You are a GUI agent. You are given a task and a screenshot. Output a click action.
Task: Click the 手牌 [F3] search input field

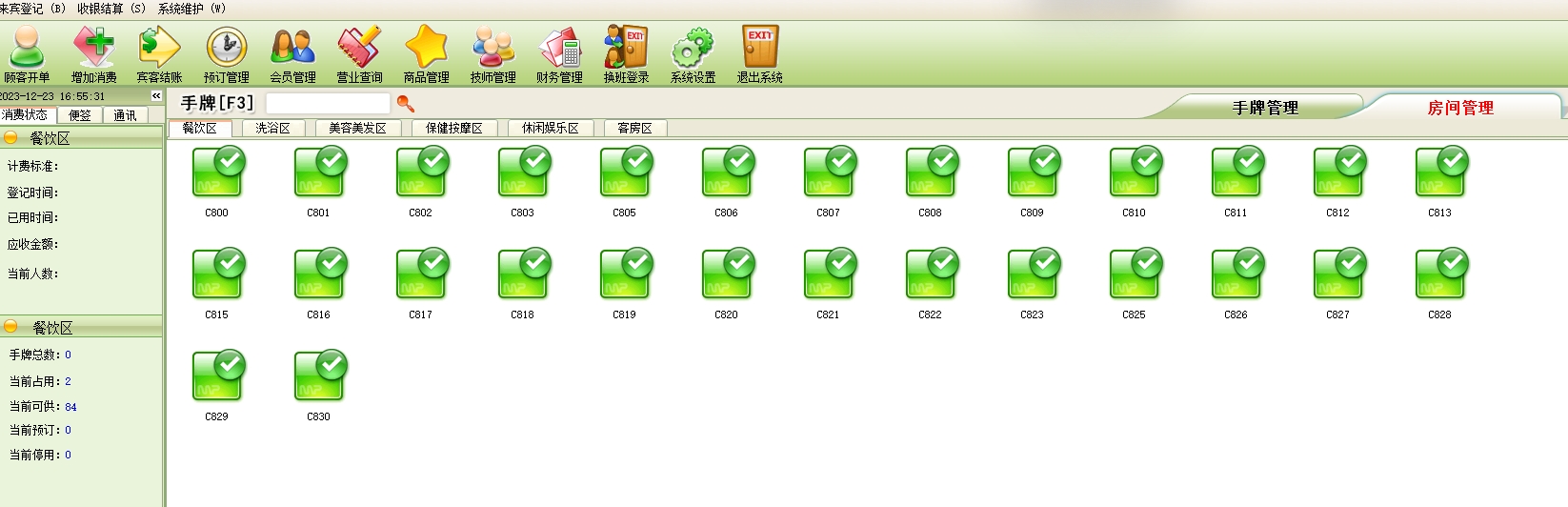pos(328,103)
